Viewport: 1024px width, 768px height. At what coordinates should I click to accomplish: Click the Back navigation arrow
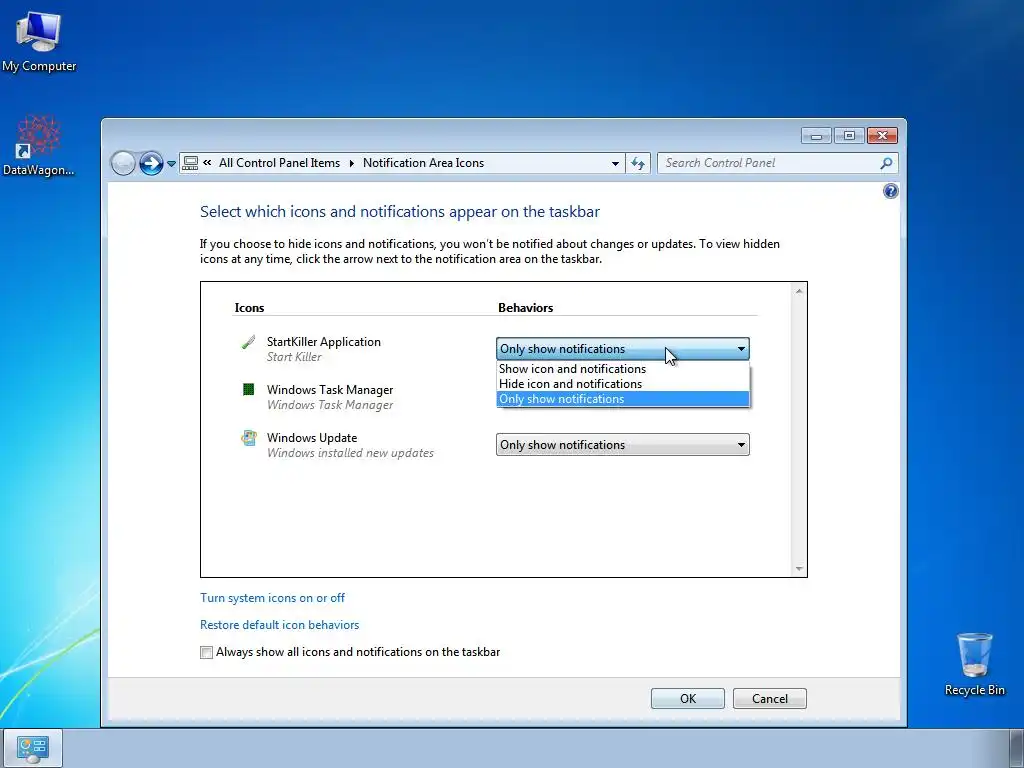[123, 163]
